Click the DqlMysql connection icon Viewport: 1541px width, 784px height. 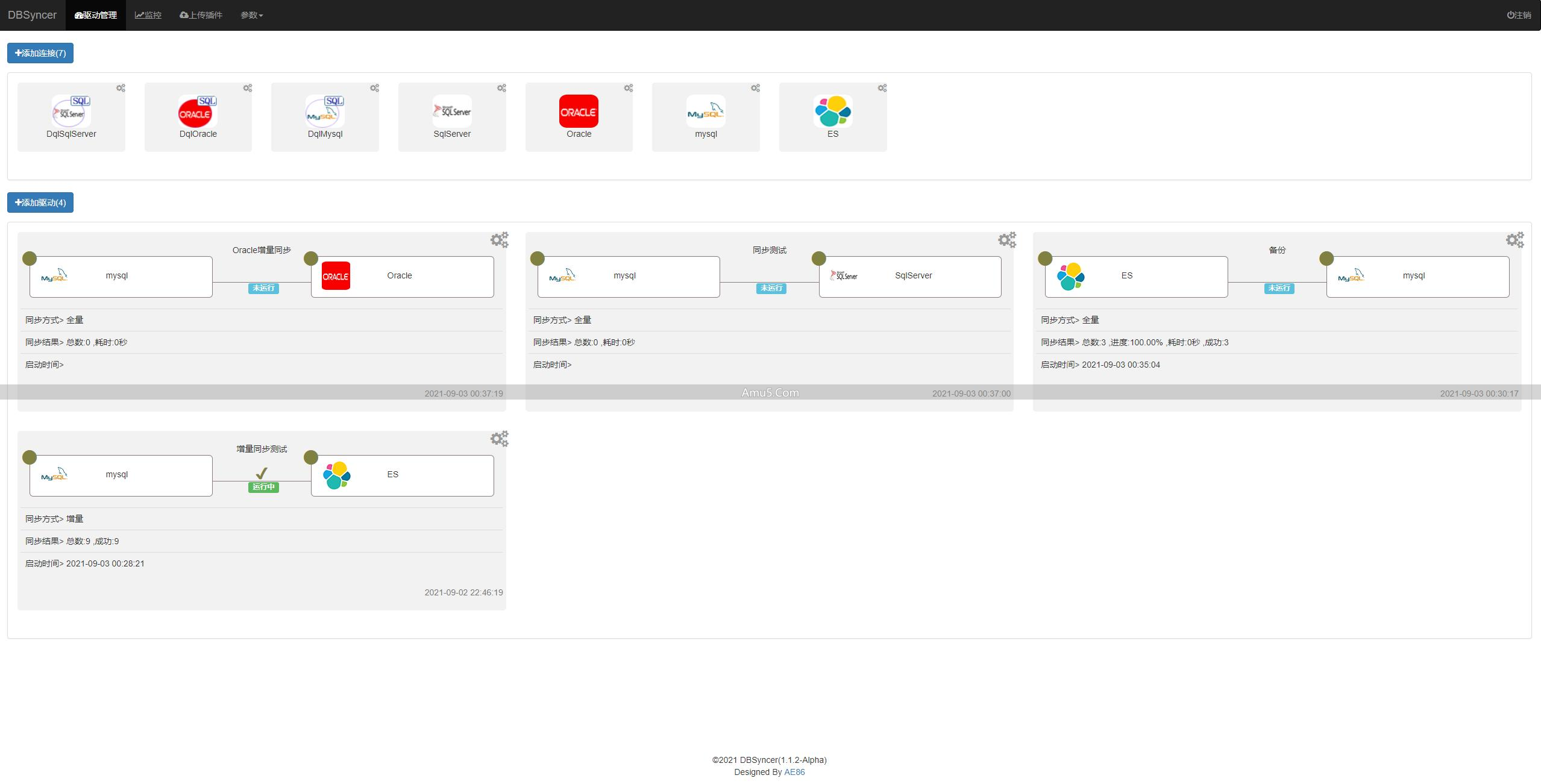pos(325,111)
